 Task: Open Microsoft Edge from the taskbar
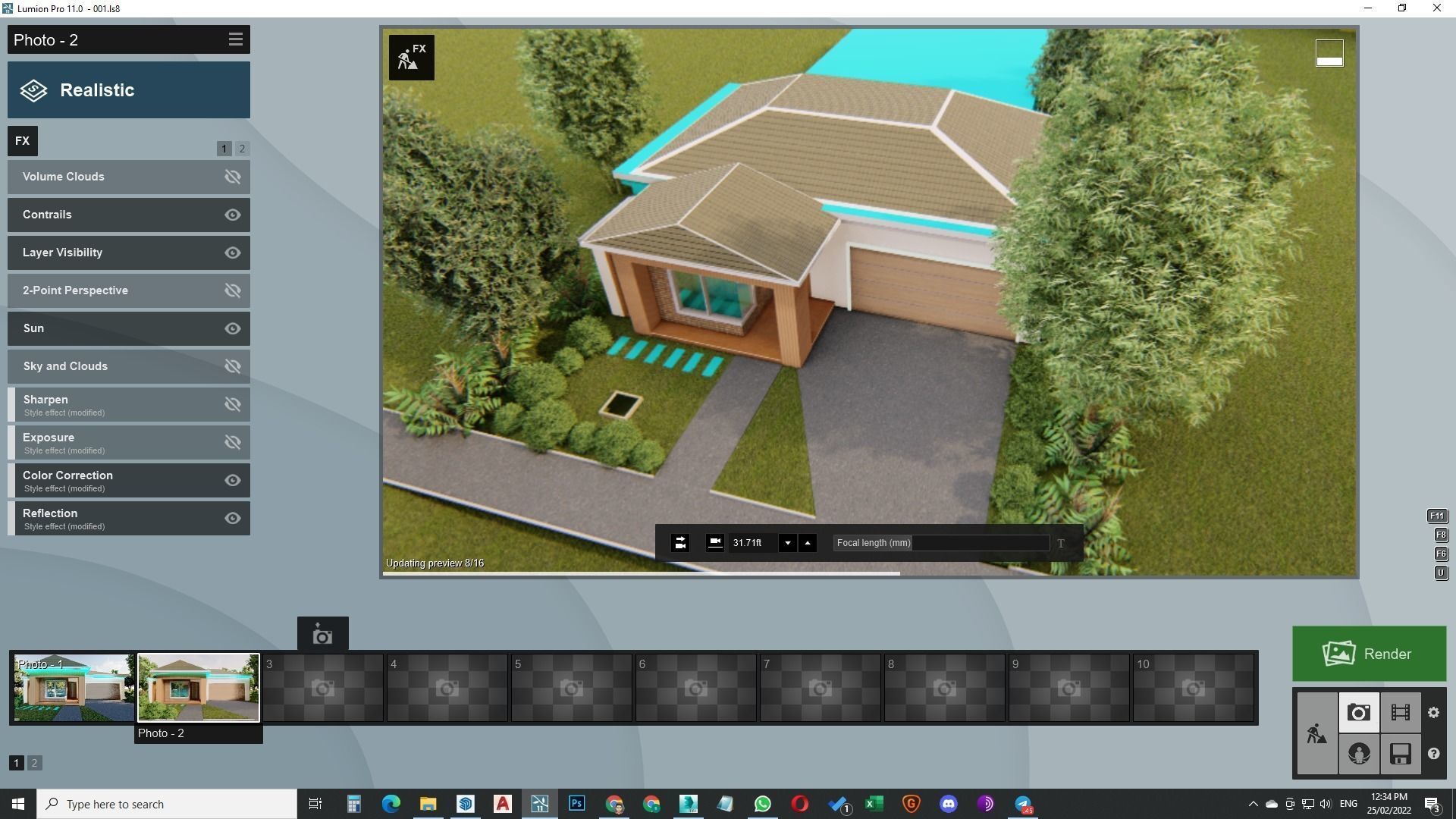[x=391, y=804]
